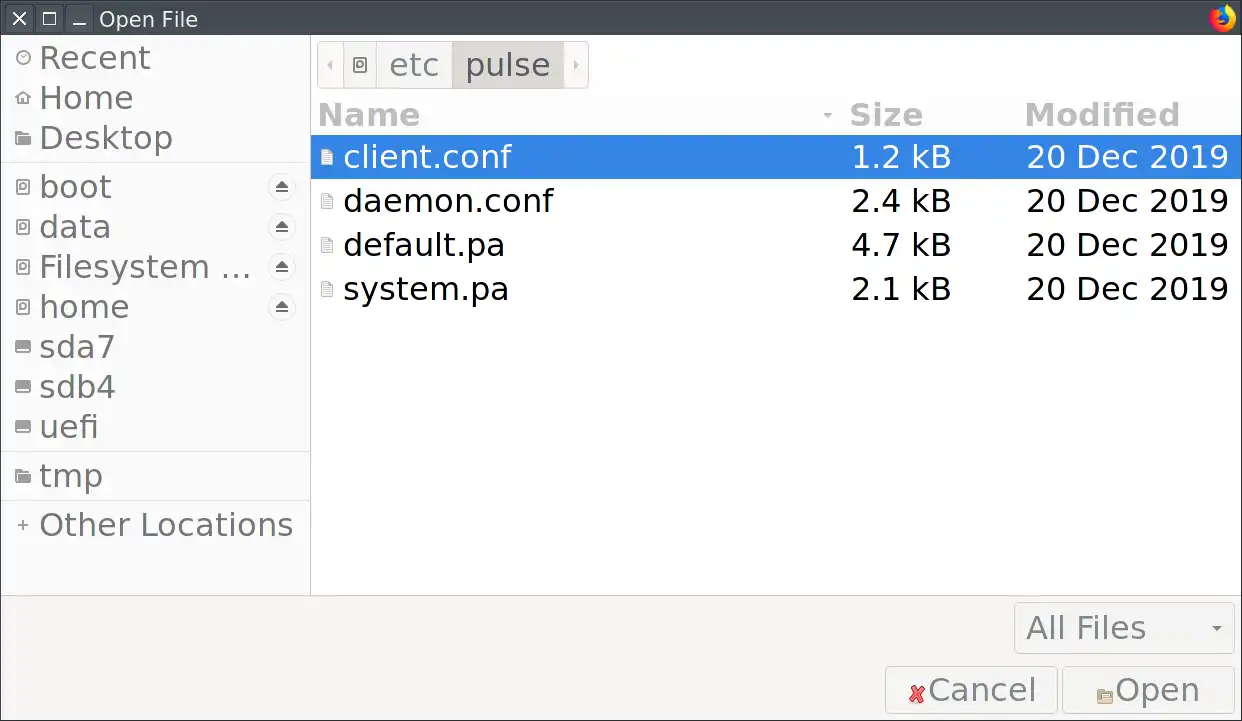Viewport: 1242px width, 721px height.
Task: Click the daemon.conf file icon
Action: tap(326, 201)
